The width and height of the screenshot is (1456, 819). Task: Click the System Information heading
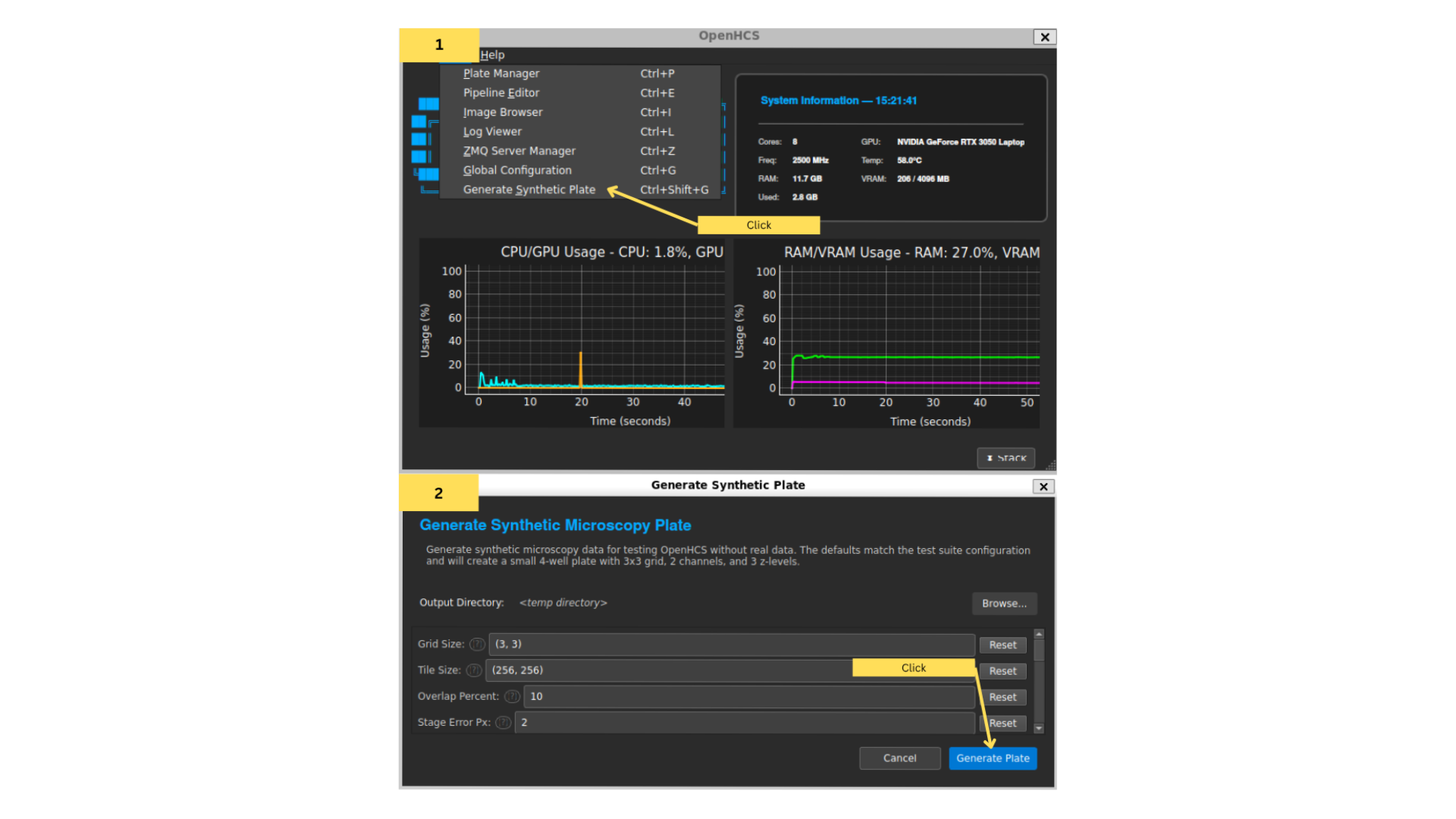pyautogui.click(x=839, y=100)
